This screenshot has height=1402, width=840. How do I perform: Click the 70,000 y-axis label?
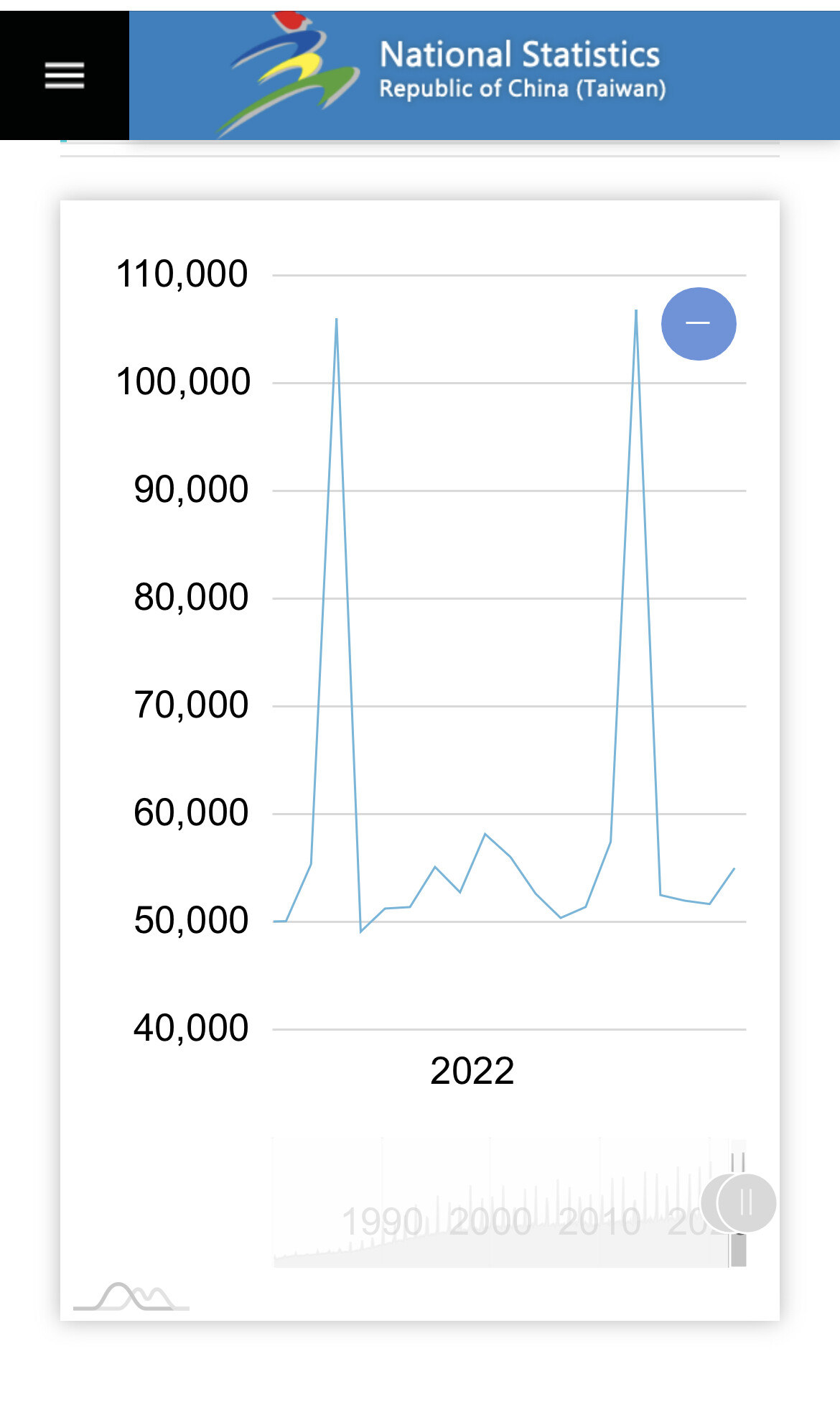pyautogui.click(x=191, y=705)
